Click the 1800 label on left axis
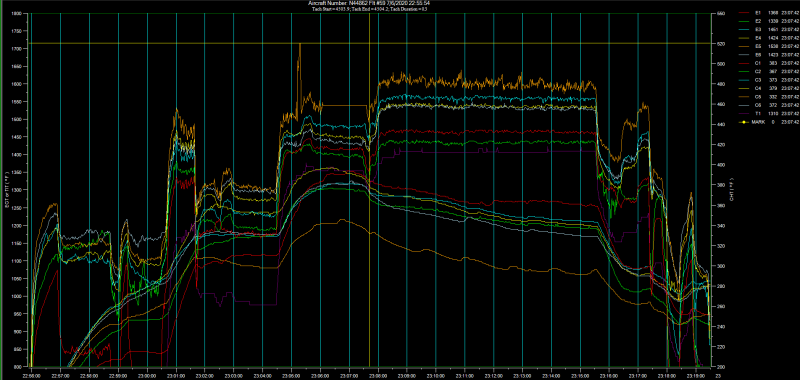Screen dimensions: 800x380 [17, 13]
